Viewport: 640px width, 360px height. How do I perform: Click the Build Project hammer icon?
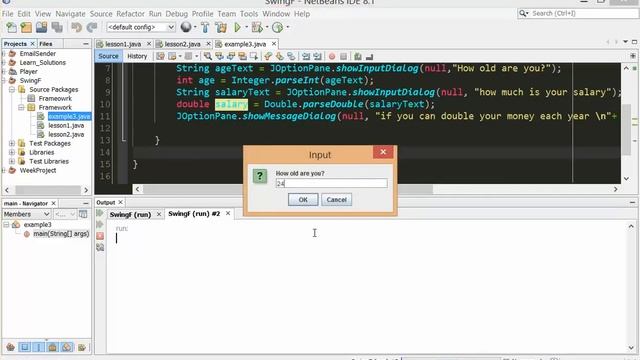[205, 27]
